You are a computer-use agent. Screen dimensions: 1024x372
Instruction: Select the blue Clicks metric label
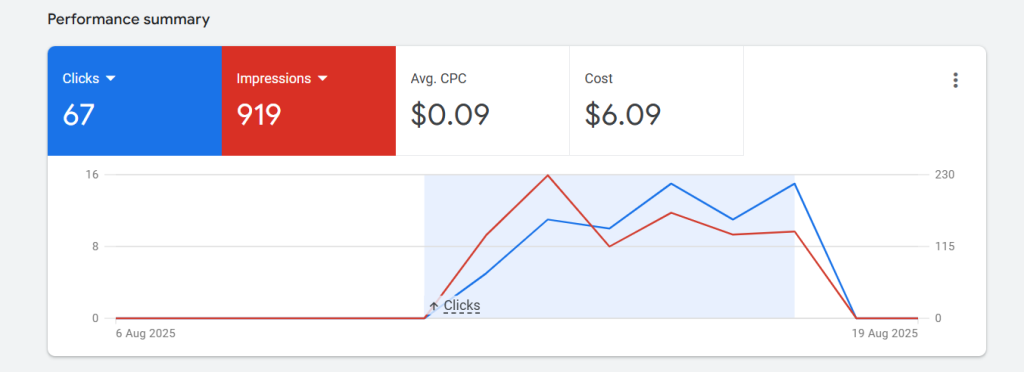point(81,78)
